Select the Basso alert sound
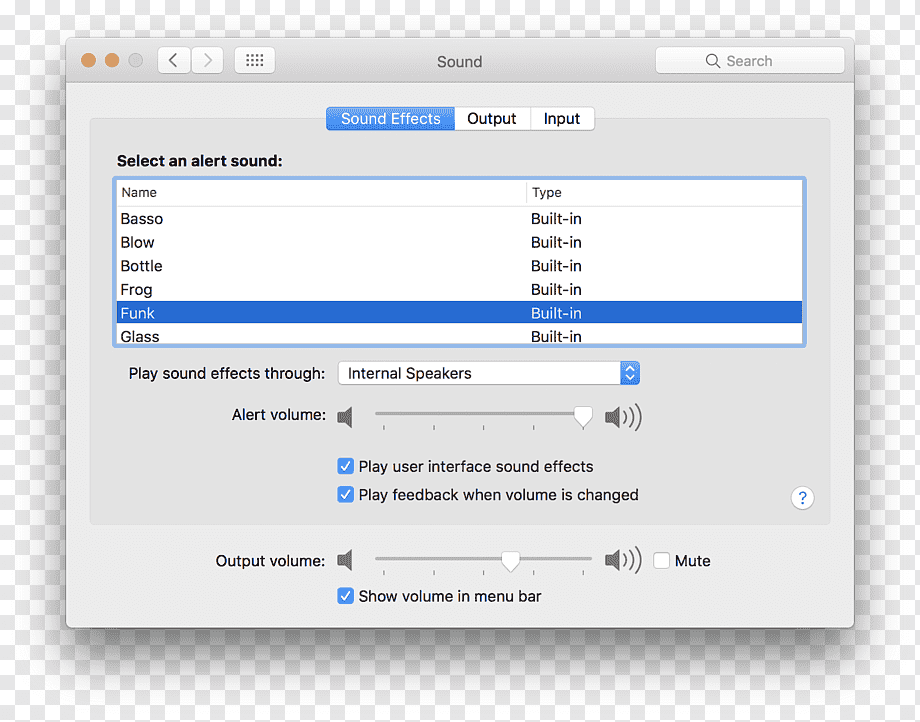 click(x=459, y=219)
